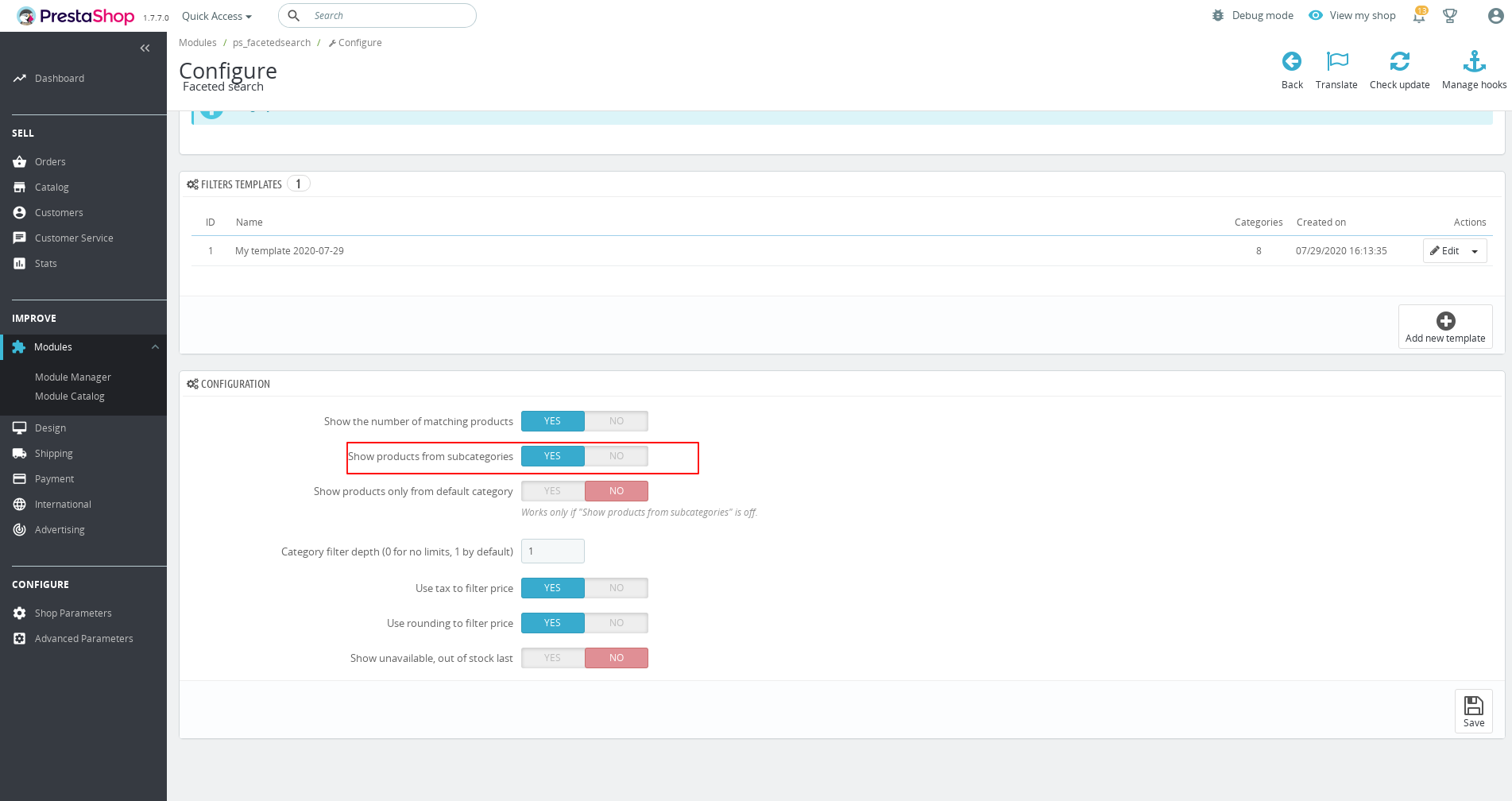The height and width of the screenshot is (801, 1512).
Task: Click the Design monitor icon
Action: [20, 428]
